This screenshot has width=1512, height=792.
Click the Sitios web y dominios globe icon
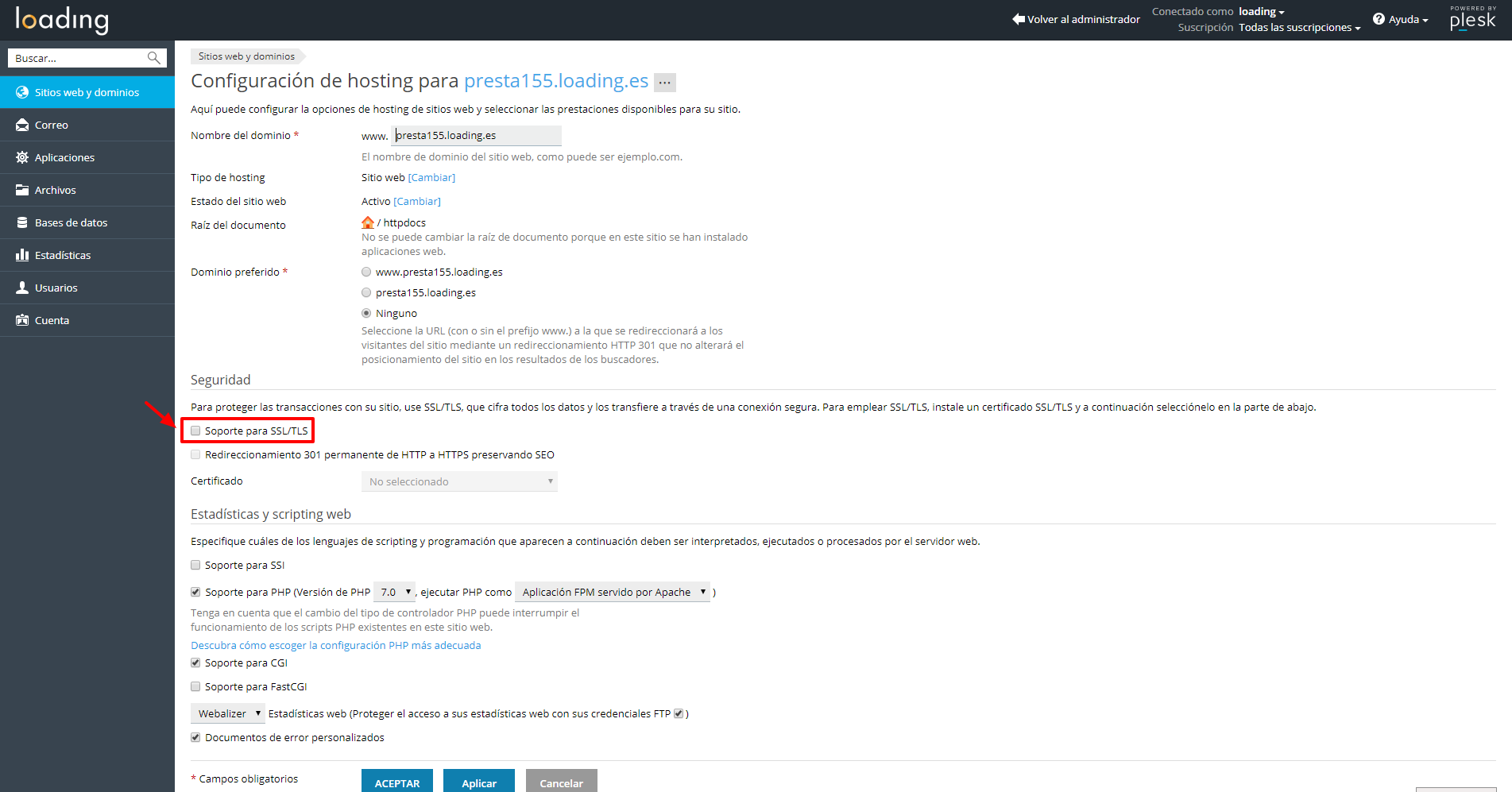coord(22,92)
